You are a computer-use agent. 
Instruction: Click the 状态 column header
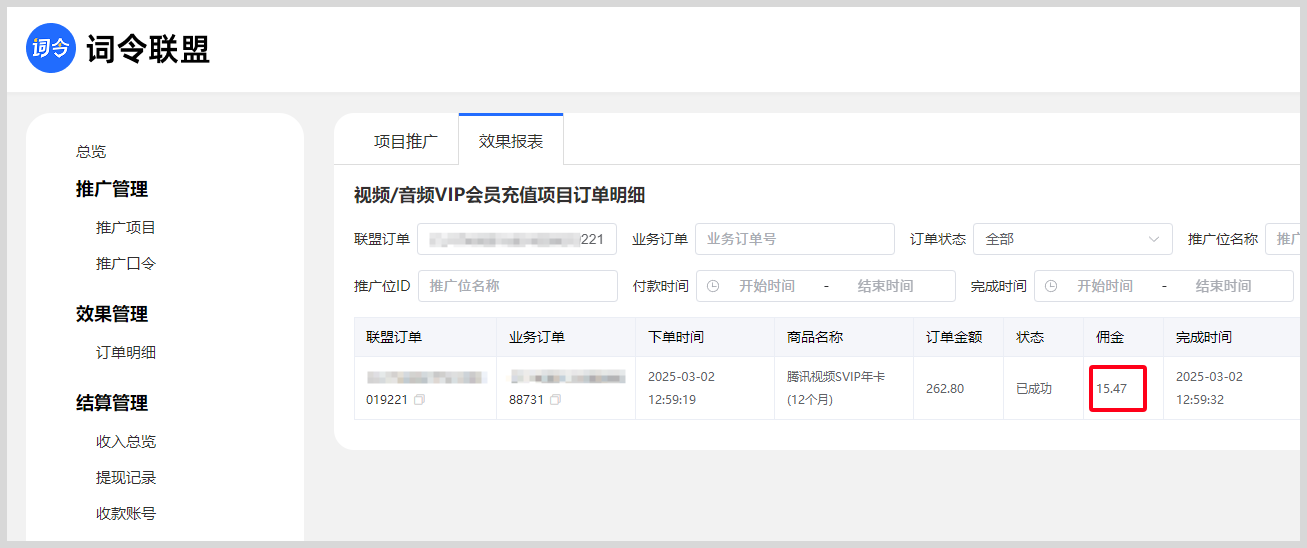click(1030, 337)
